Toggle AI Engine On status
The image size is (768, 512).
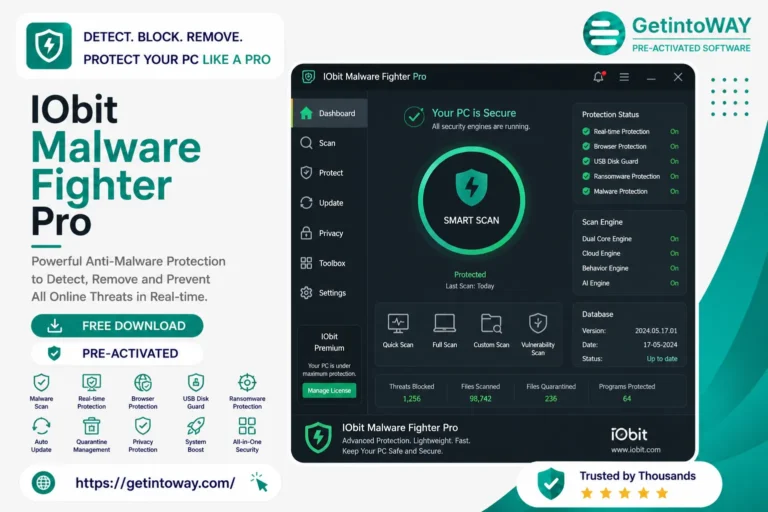(x=674, y=283)
